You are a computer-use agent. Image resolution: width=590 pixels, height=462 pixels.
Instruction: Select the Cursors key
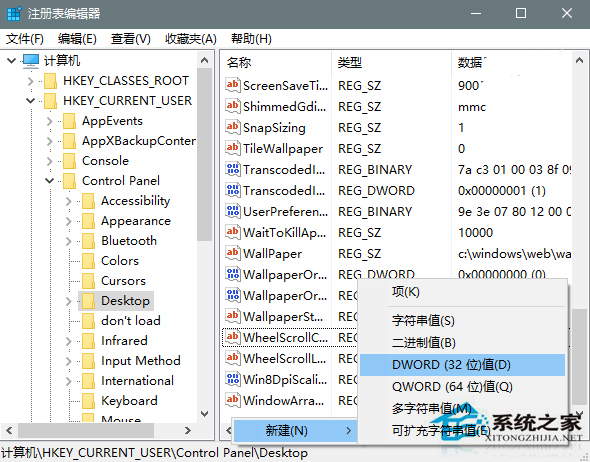[123, 281]
